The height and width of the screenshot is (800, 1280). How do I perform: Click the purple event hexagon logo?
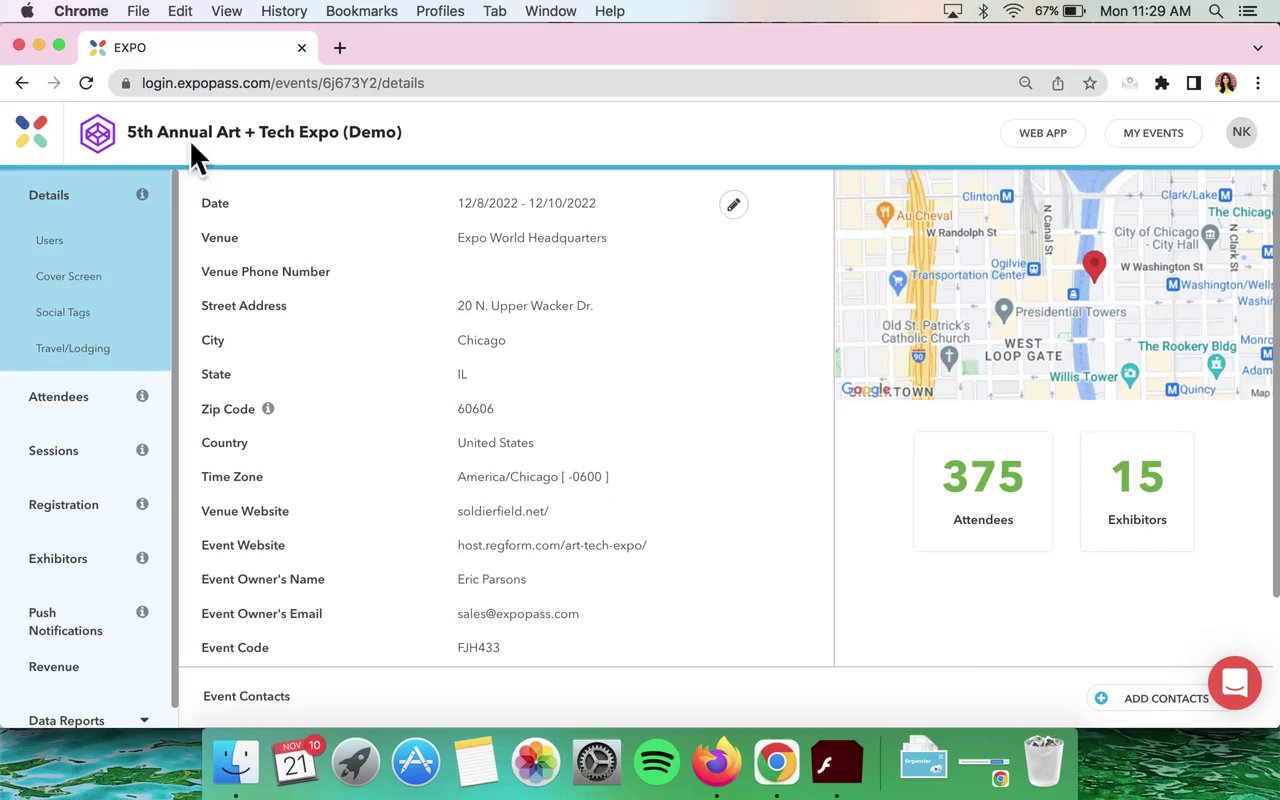pyautogui.click(x=98, y=133)
